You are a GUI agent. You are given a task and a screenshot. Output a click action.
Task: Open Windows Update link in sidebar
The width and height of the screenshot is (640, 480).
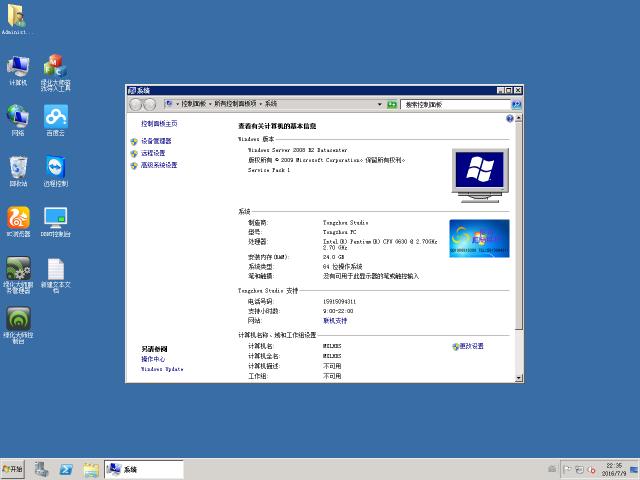click(x=162, y=369)
